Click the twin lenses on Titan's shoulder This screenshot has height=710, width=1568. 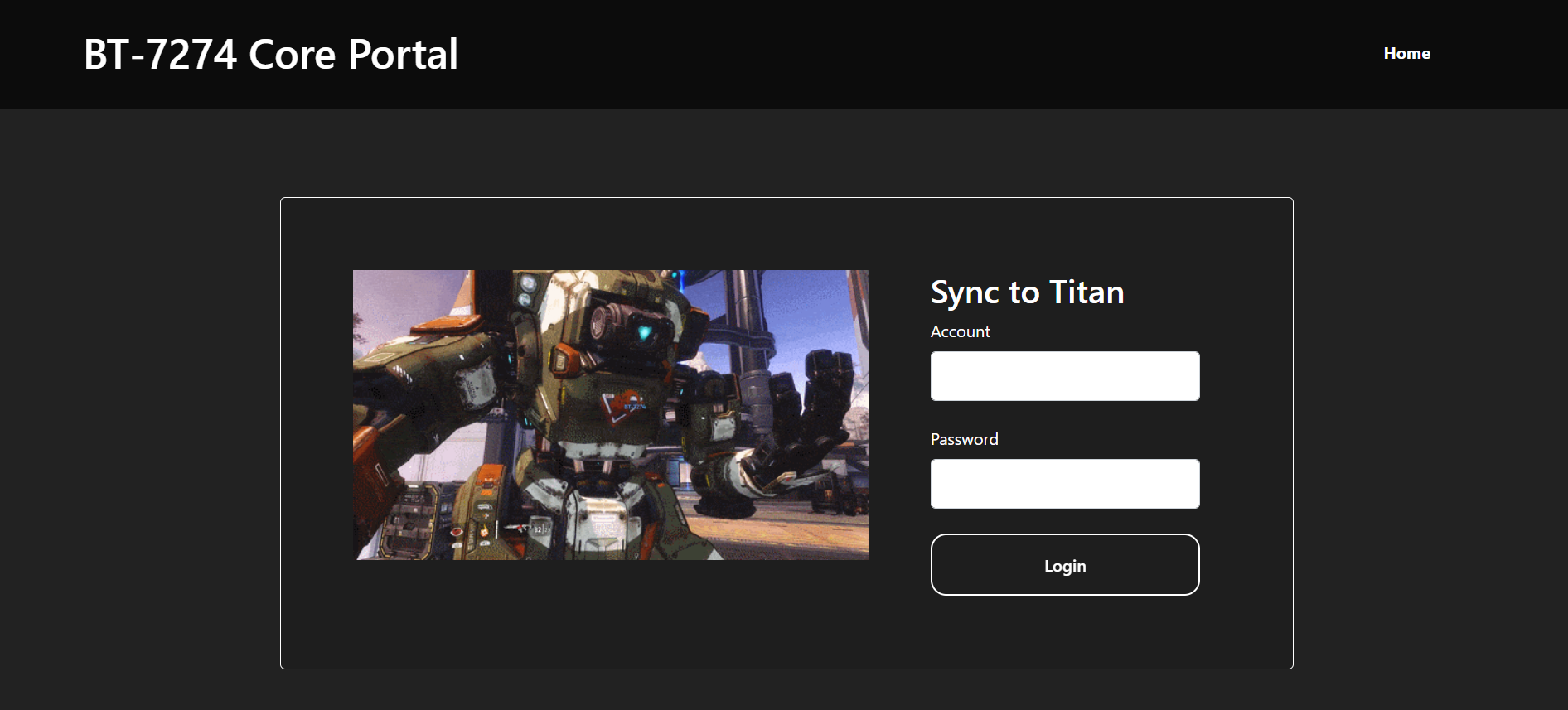coord(527,290)
